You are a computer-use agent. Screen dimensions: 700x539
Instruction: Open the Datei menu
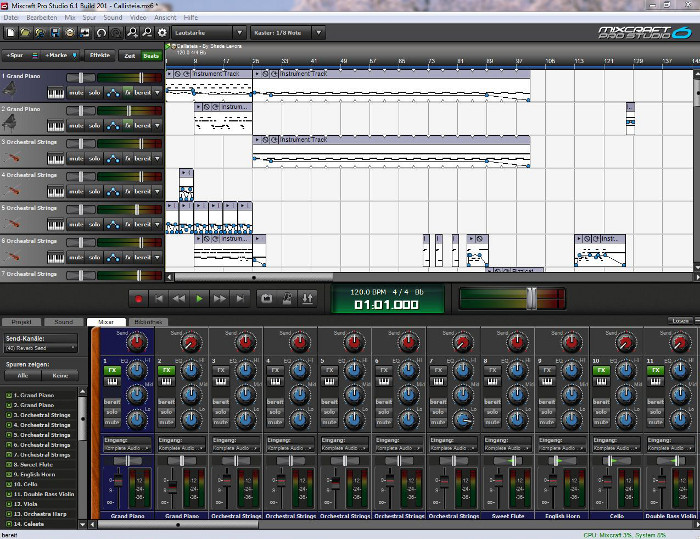[x=11, y=17]
